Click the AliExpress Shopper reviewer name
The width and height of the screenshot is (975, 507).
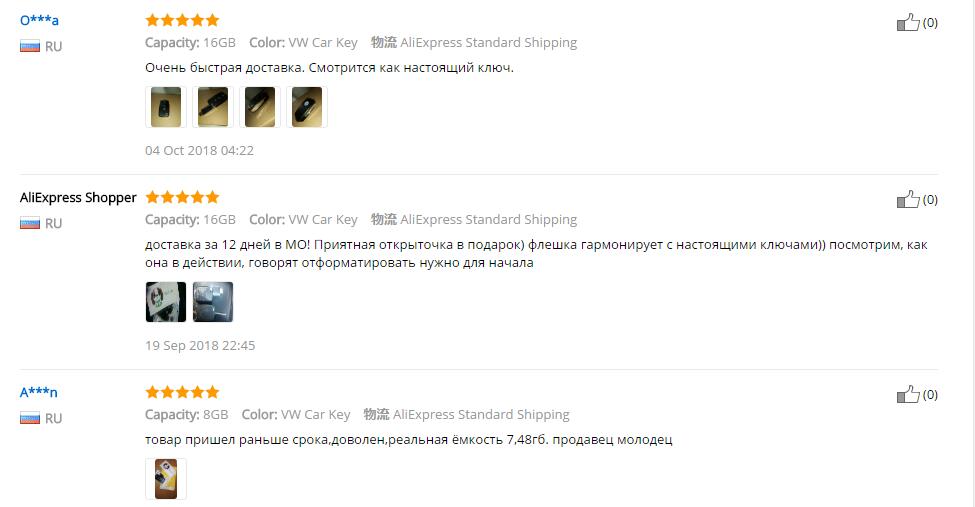click(x=78, y=198)
